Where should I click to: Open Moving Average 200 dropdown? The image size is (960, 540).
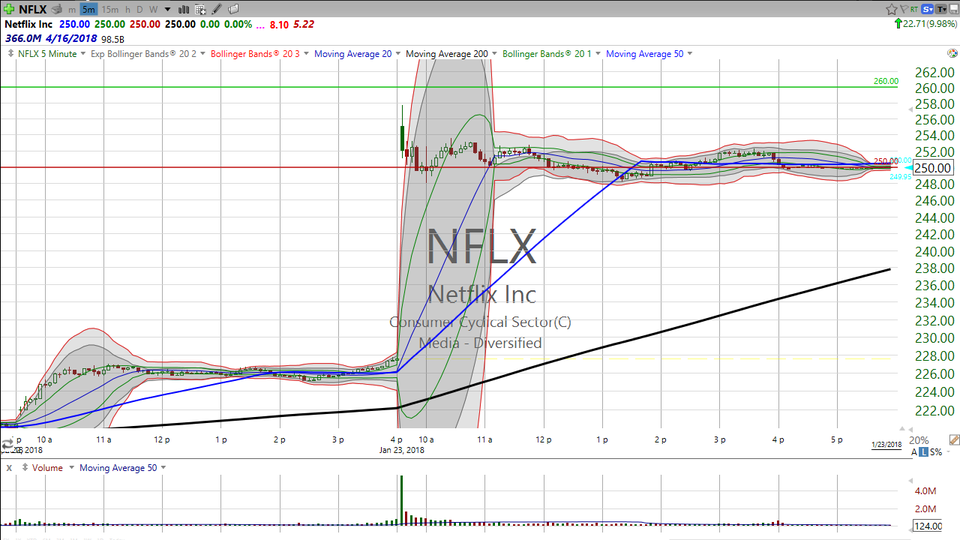tap(494, 54)
